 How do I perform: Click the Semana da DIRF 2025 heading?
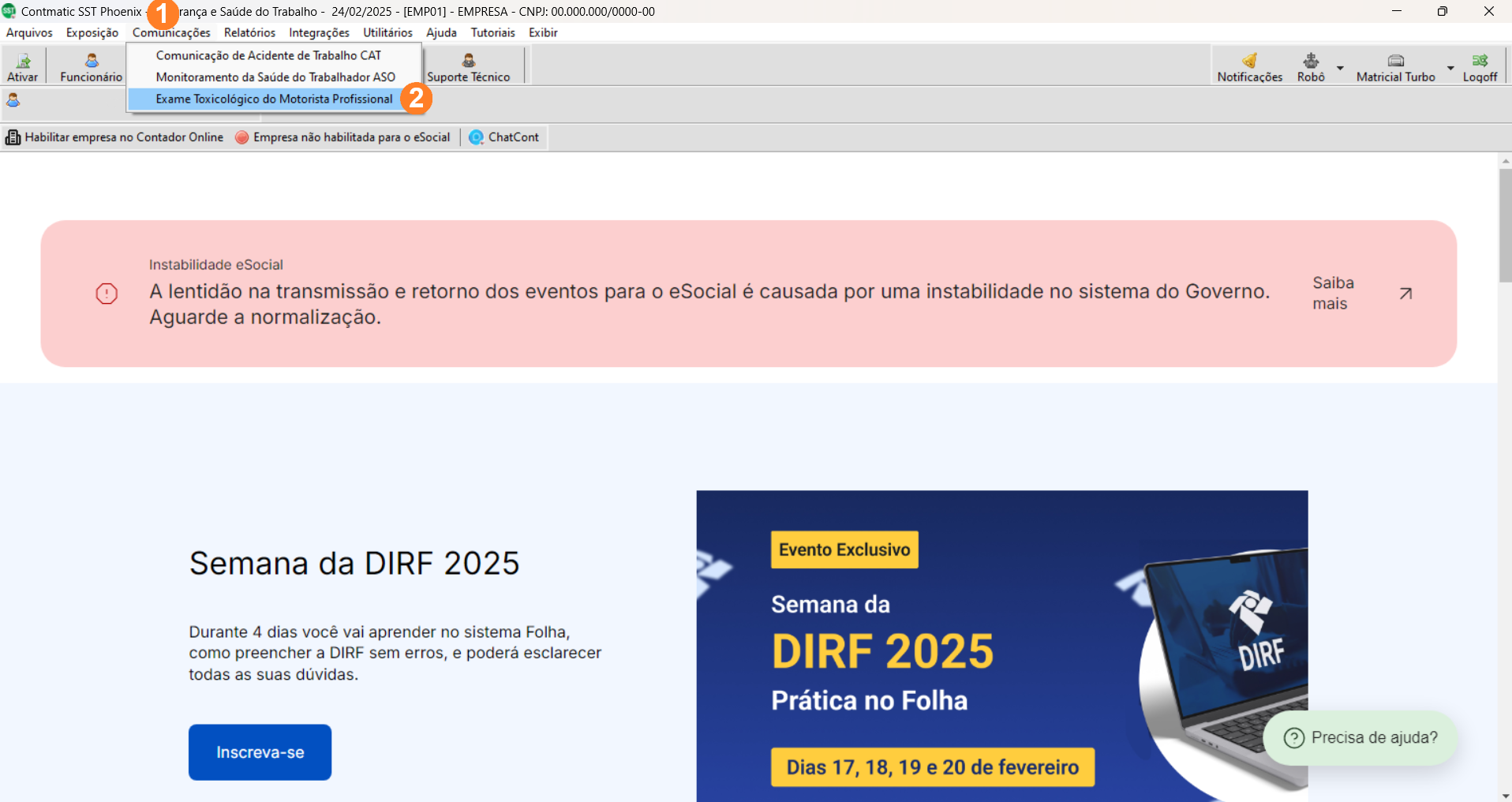(354, 564)
